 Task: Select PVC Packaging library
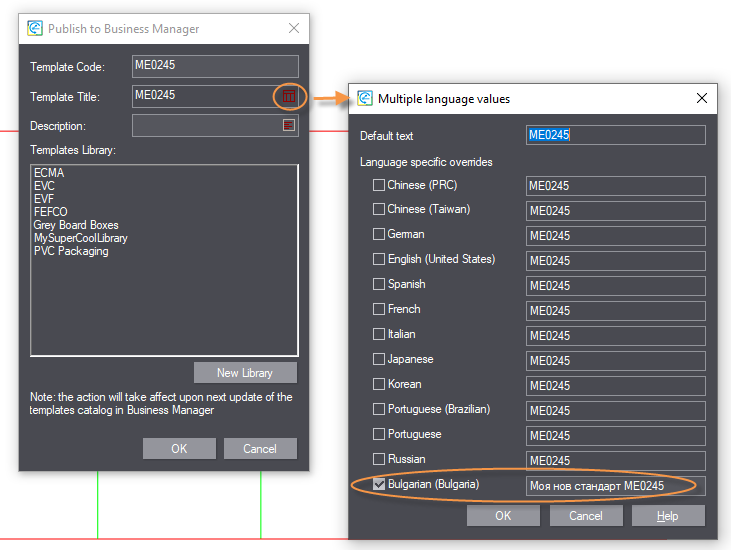tap(71, 252)
